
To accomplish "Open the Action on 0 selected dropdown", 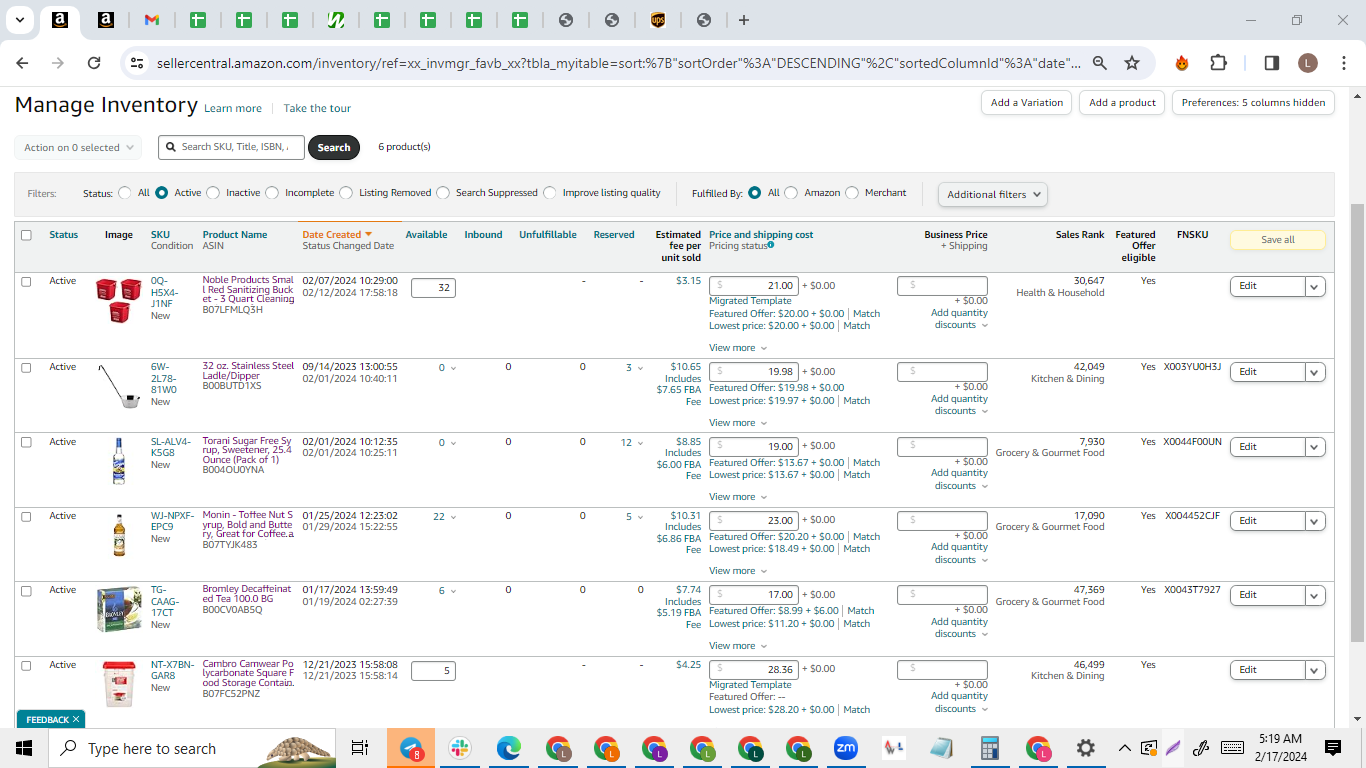I will pyautogui.click(x=78, y=147).
